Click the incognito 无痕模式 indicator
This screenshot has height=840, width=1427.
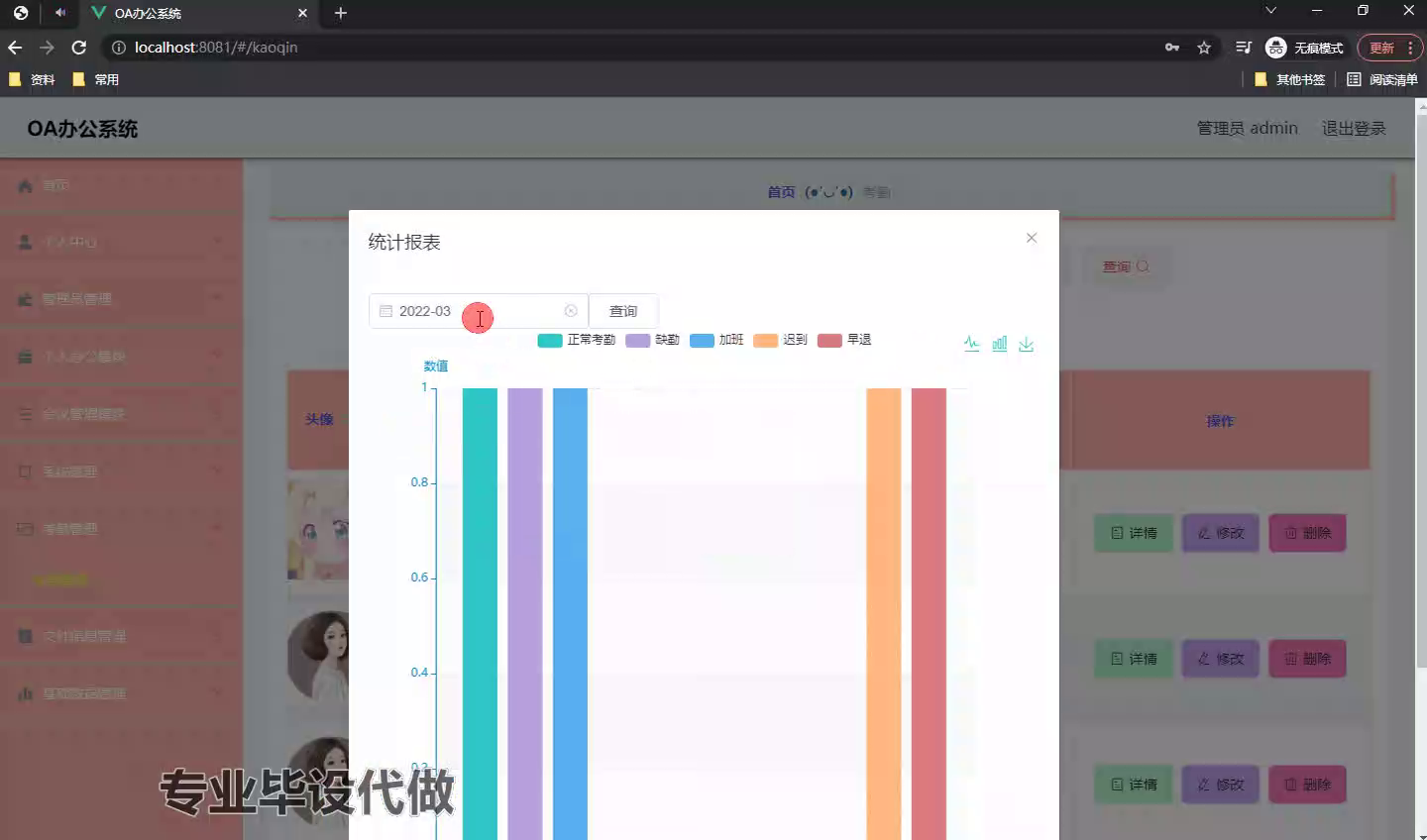tap(1304, 48)
